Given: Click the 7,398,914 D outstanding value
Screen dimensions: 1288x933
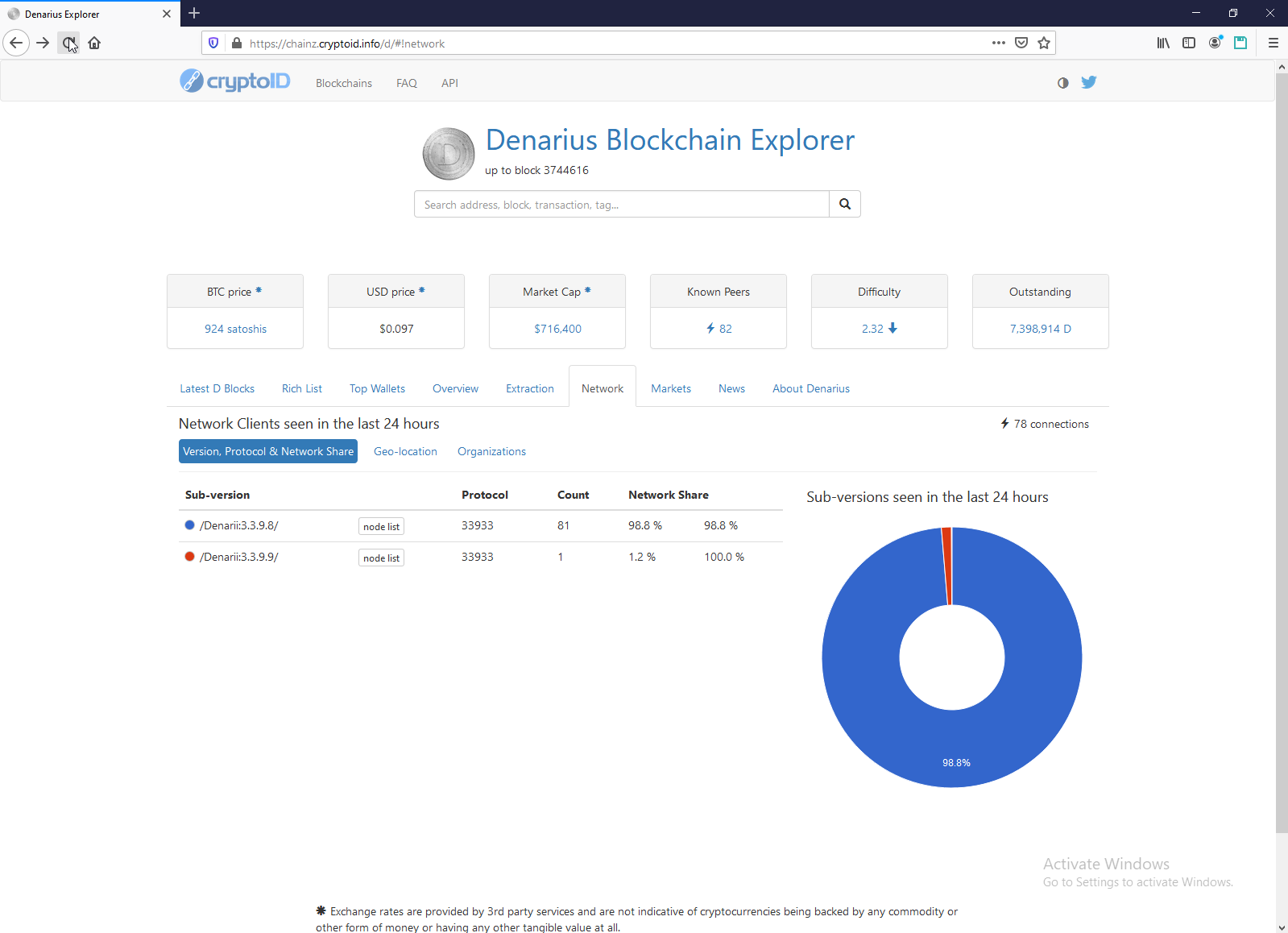Looking at the screenshot, I should [x=1041, y=329].
